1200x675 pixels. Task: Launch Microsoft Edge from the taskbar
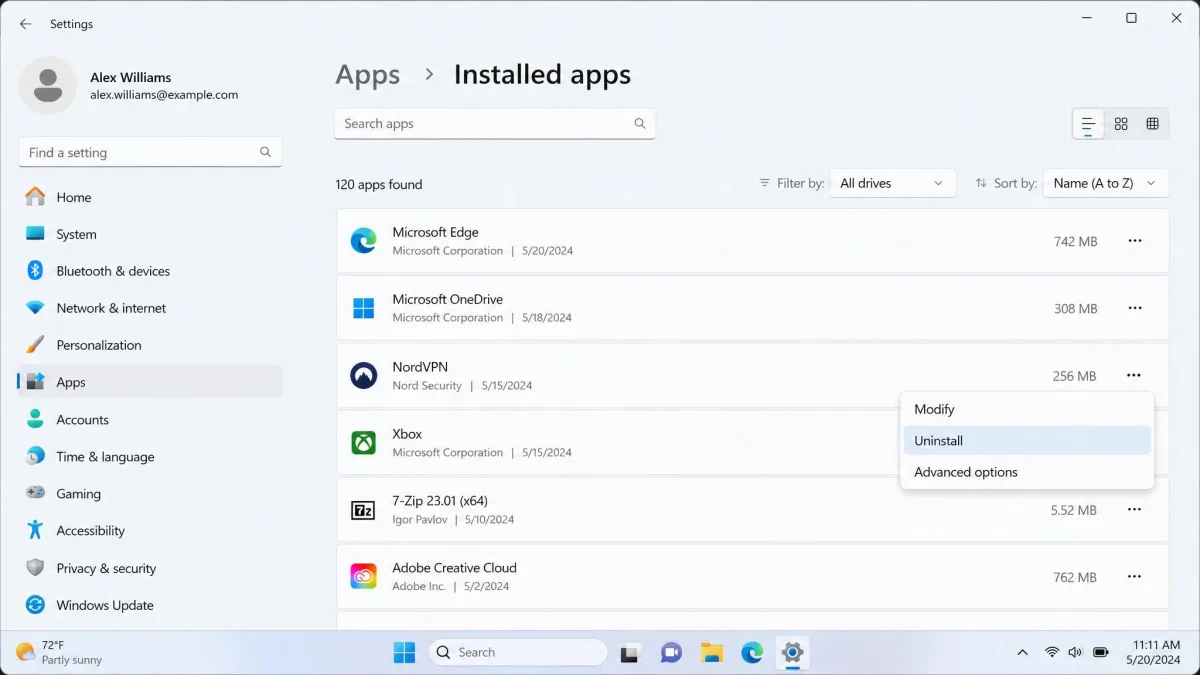pos(752,653)
